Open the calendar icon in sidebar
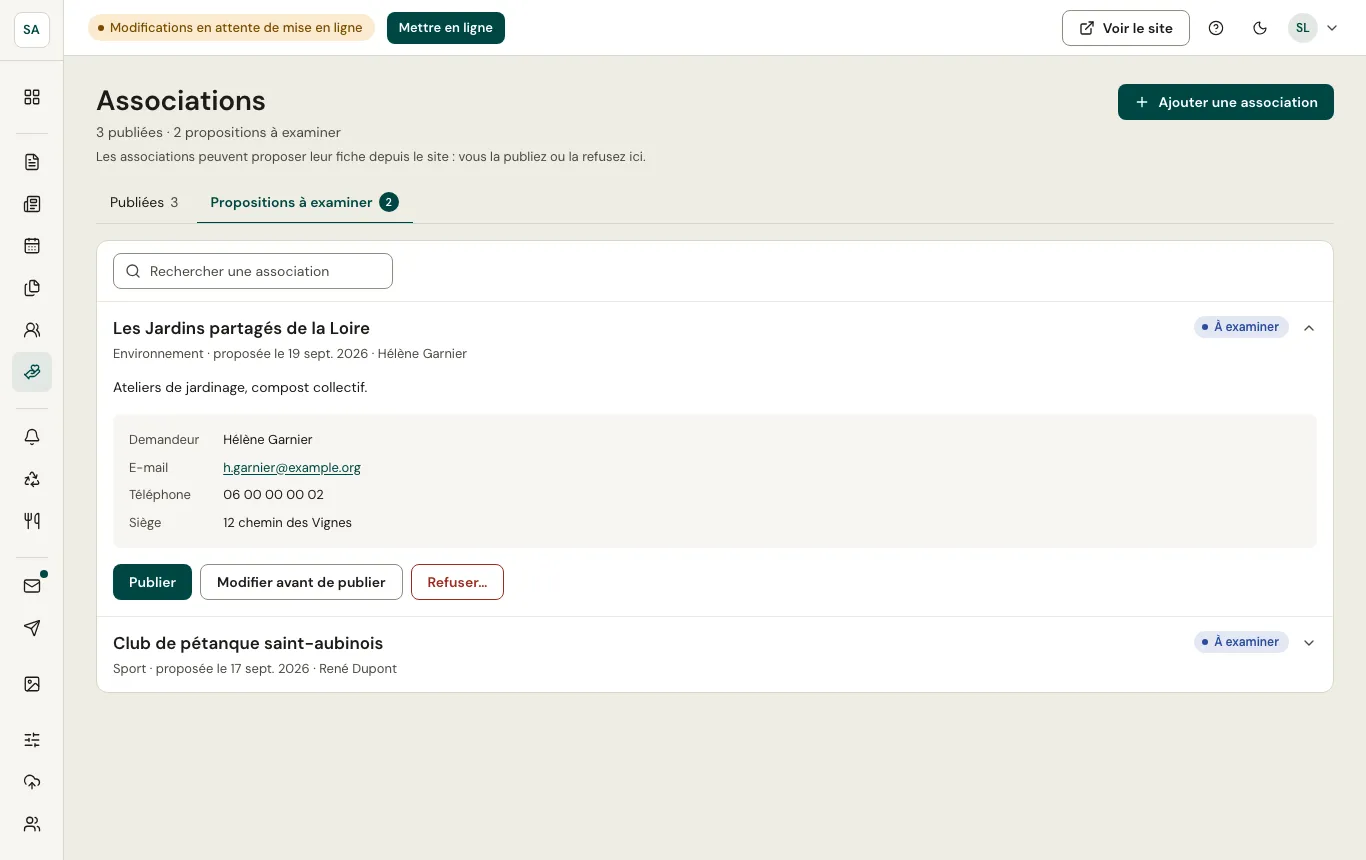 (x=32, y=246)
